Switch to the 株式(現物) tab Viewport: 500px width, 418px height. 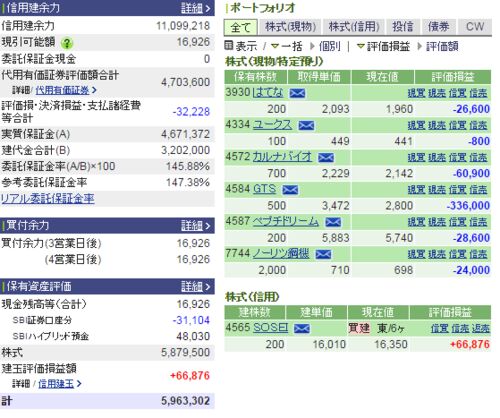290,27
